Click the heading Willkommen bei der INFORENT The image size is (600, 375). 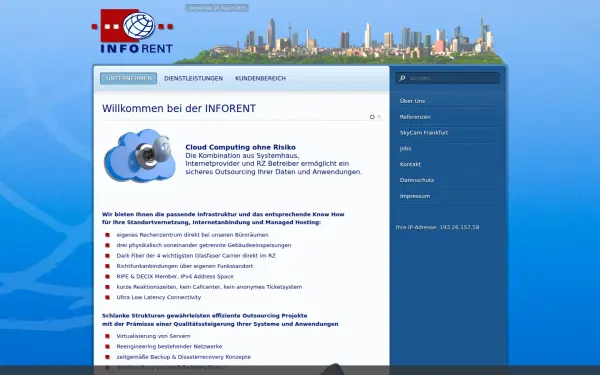point(179,108)
